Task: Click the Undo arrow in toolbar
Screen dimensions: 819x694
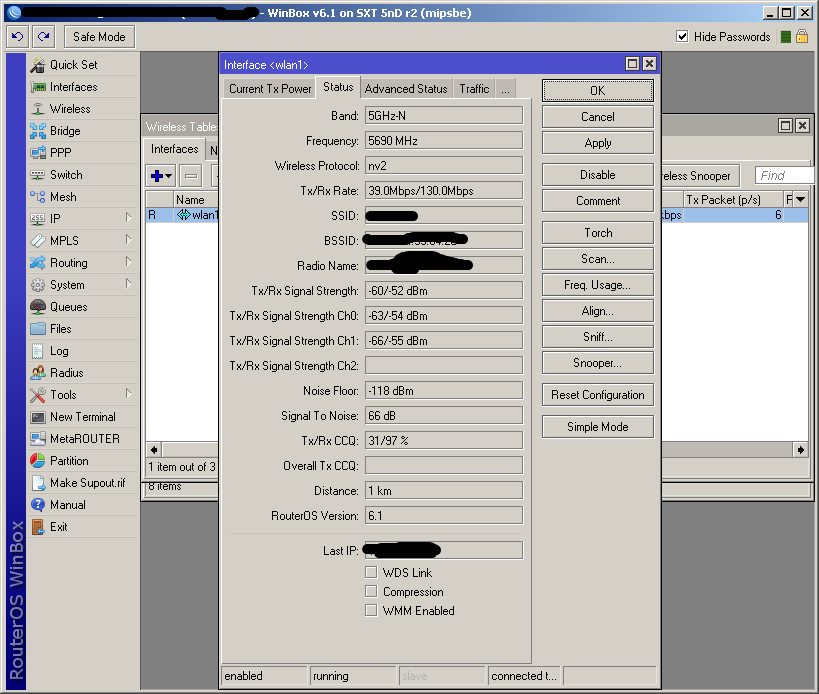Action: pyautogui.click(x=17, y=37)
